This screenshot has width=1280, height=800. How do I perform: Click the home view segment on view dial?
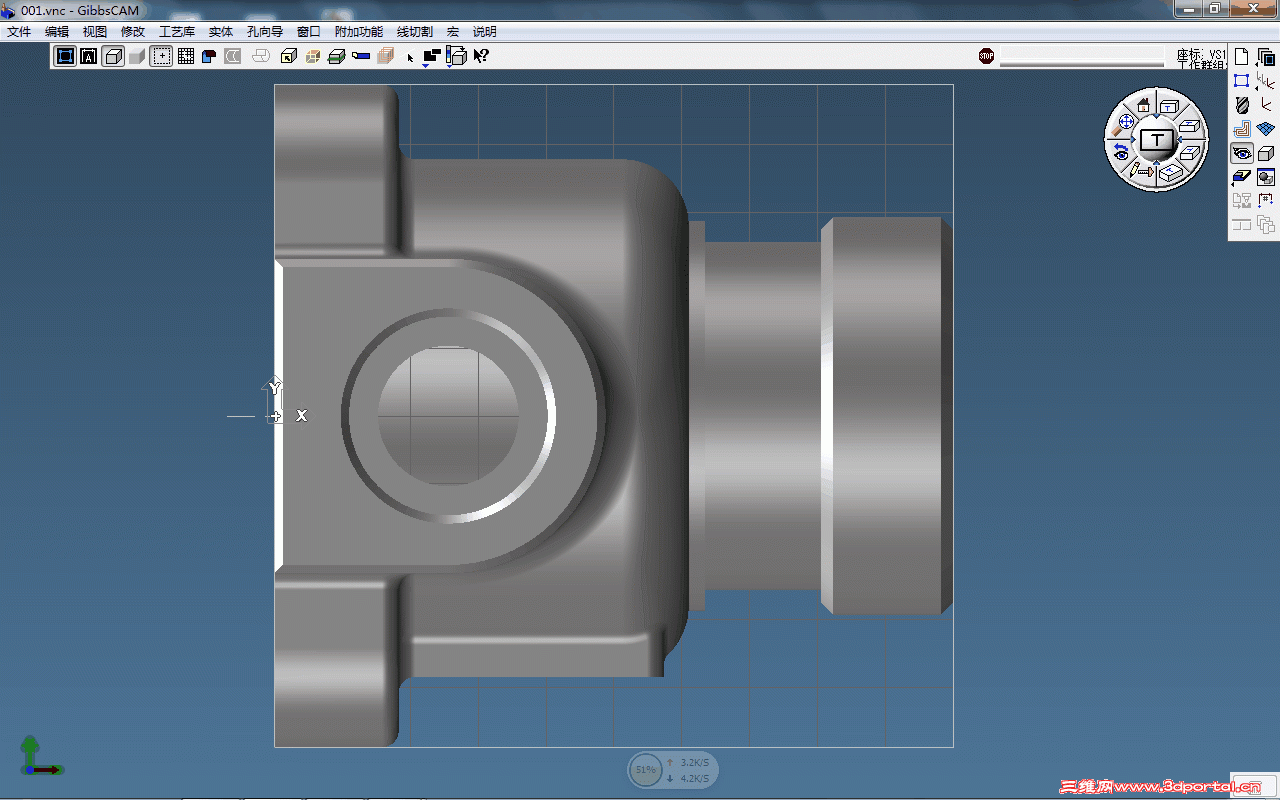[1142, 106]
